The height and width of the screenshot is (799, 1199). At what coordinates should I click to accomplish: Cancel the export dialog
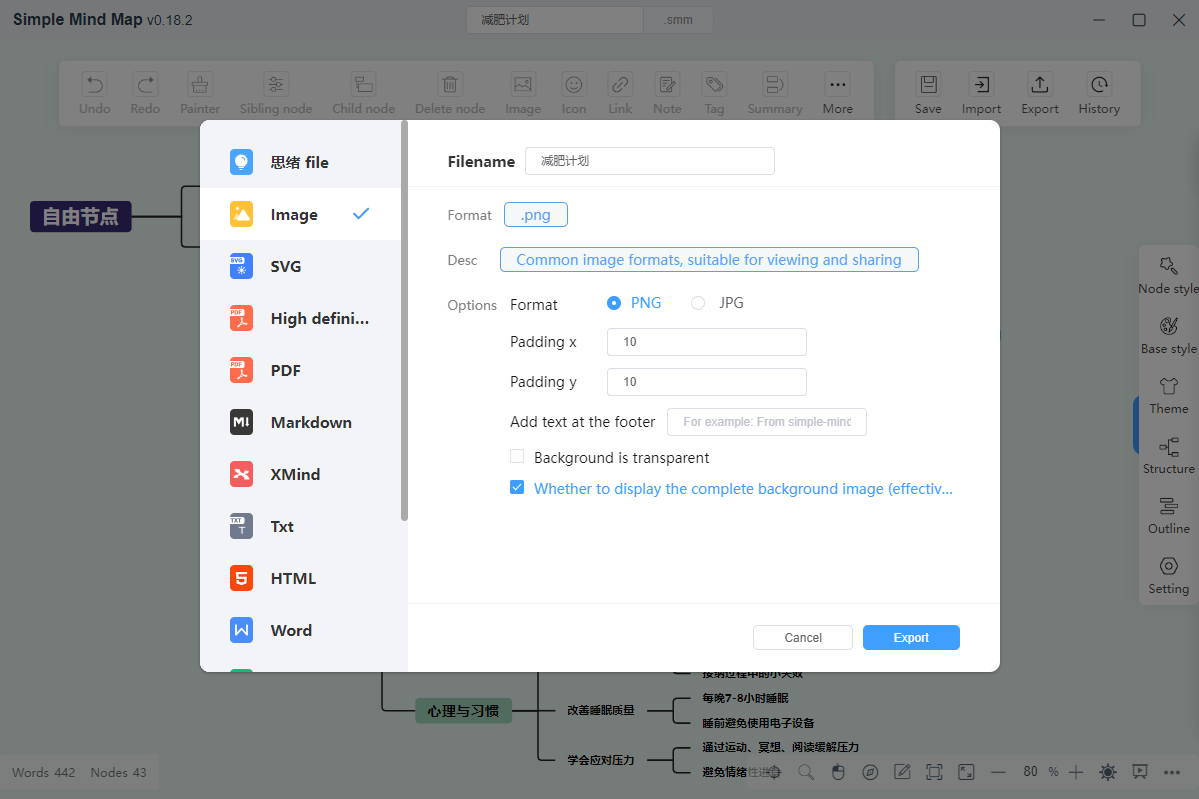click(803, 638)
